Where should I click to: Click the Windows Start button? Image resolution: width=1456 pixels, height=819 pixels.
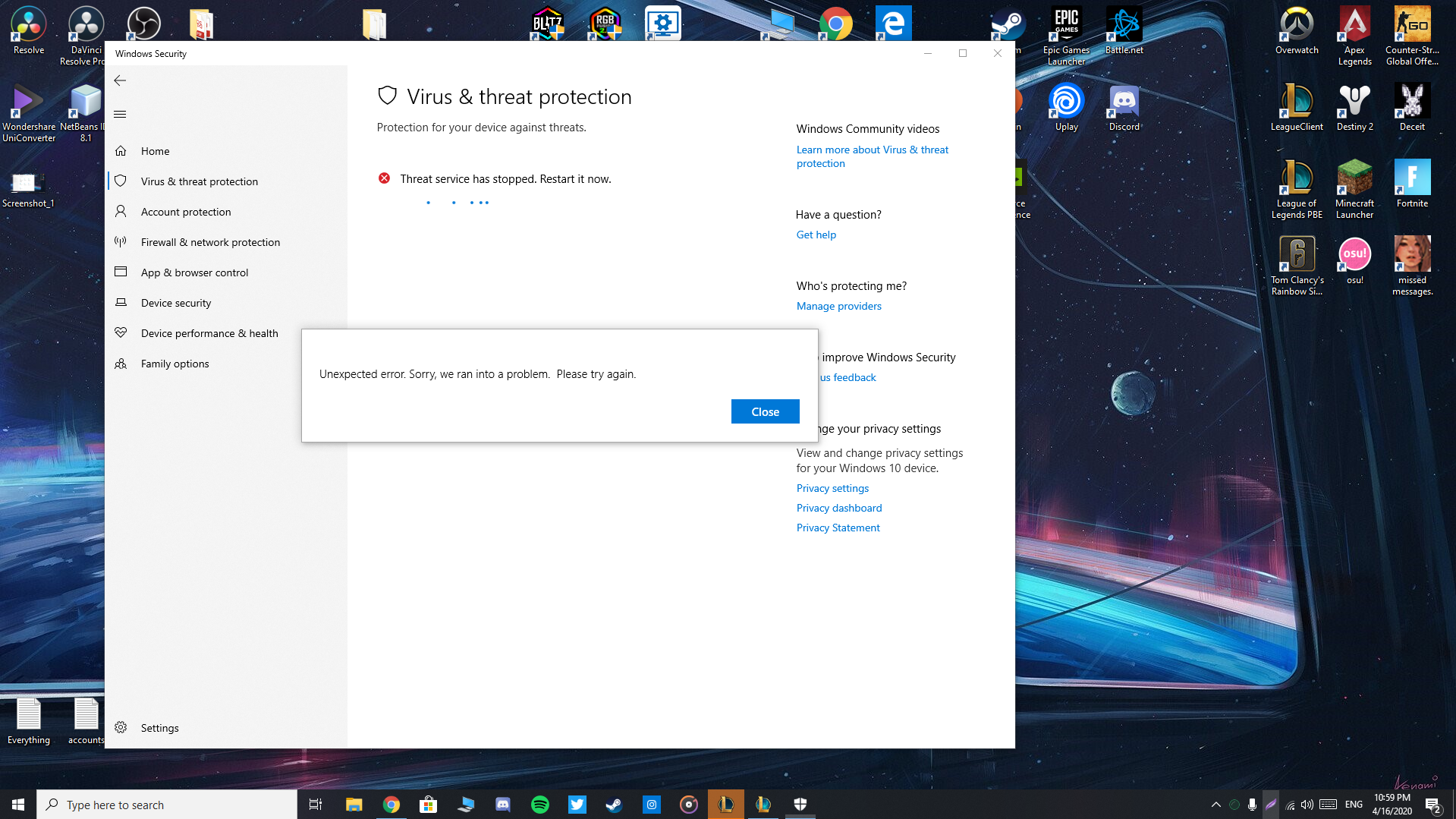[x=18, y=805]
